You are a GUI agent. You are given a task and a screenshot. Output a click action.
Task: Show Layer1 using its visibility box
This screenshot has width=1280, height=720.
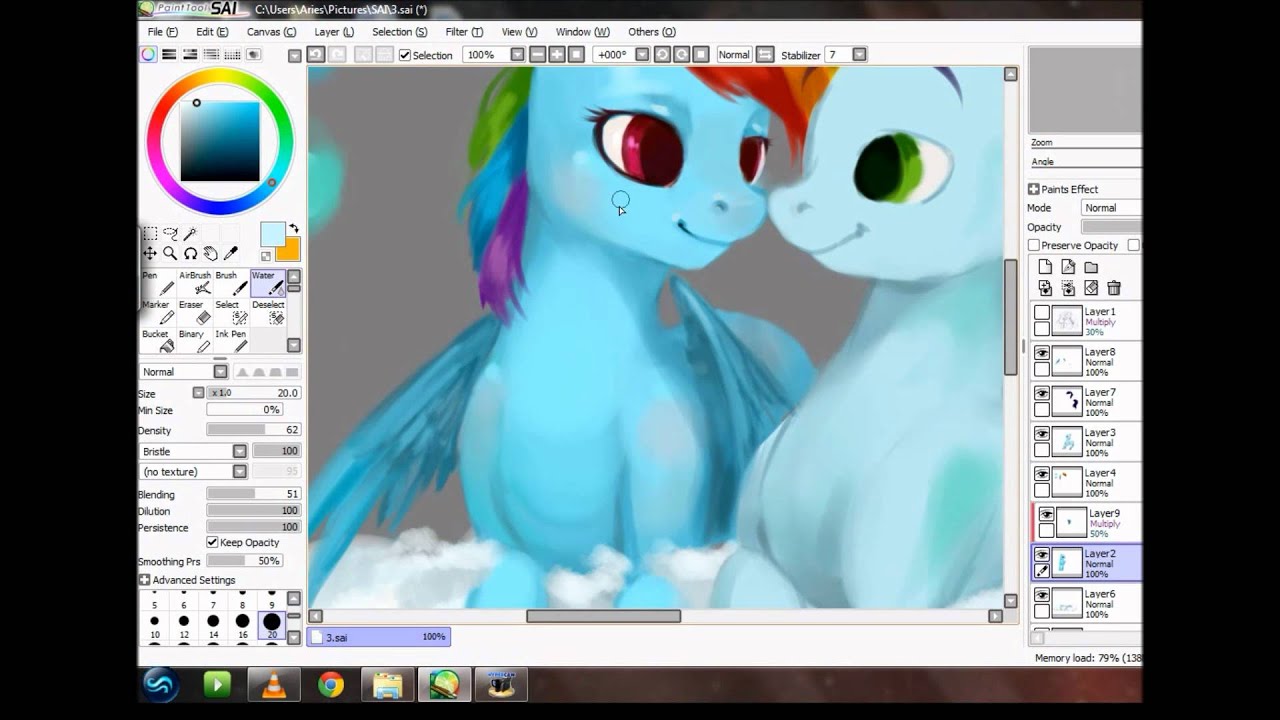point(1042,313)
